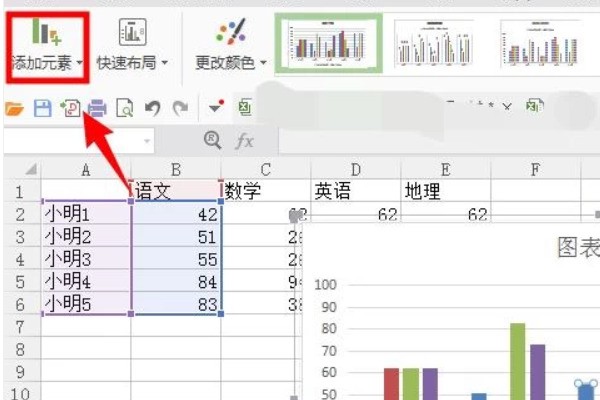Image resolution: width=600 pixels, height=400 pixels.
Task: Open print preview with magnifier page icon
Action: tap(125, 108)
